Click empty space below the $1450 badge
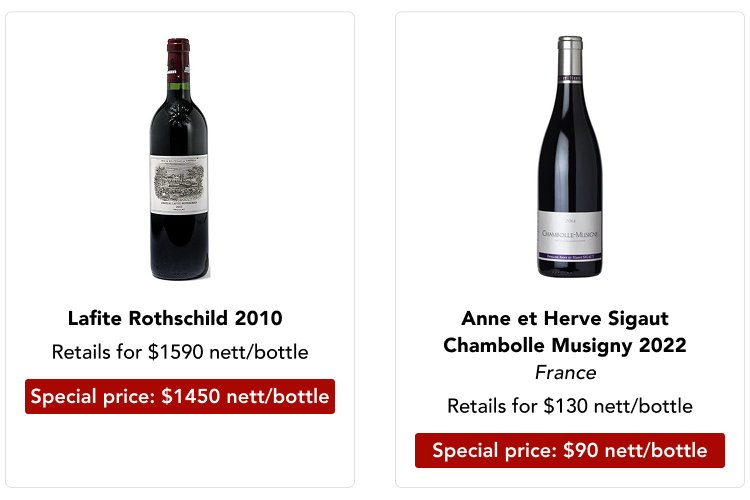The image size is (750, 500). click(x=180, y=450)
